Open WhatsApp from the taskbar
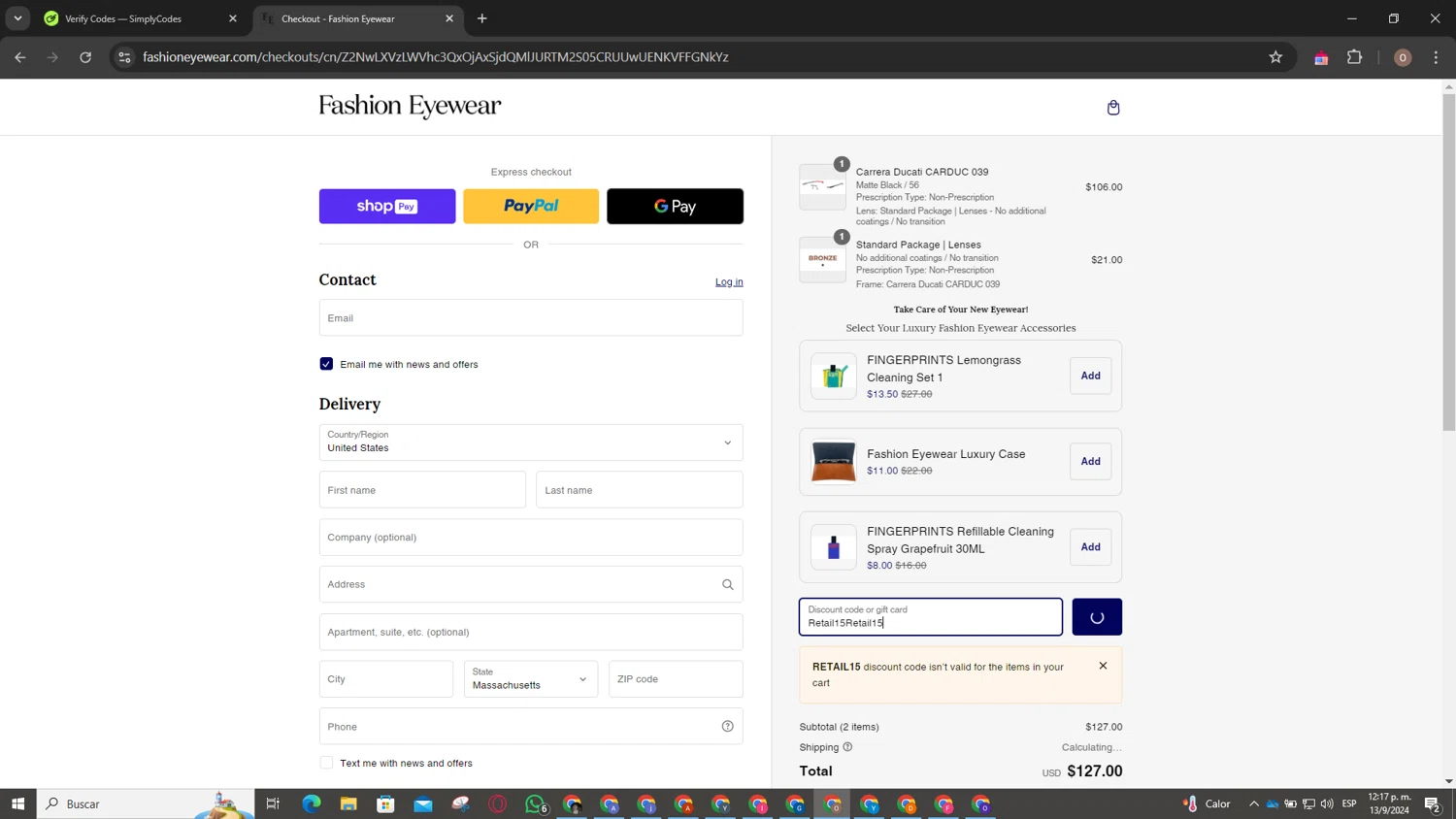The height and width of the screenshot is (819, 1456). (535, 803)
